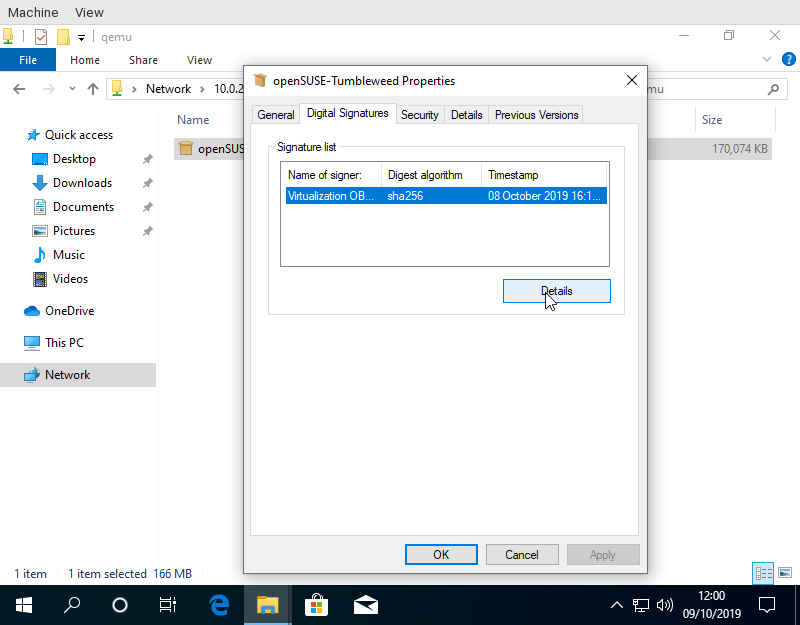Launch Microsoft Edge from the taskbar

(219, 605)
